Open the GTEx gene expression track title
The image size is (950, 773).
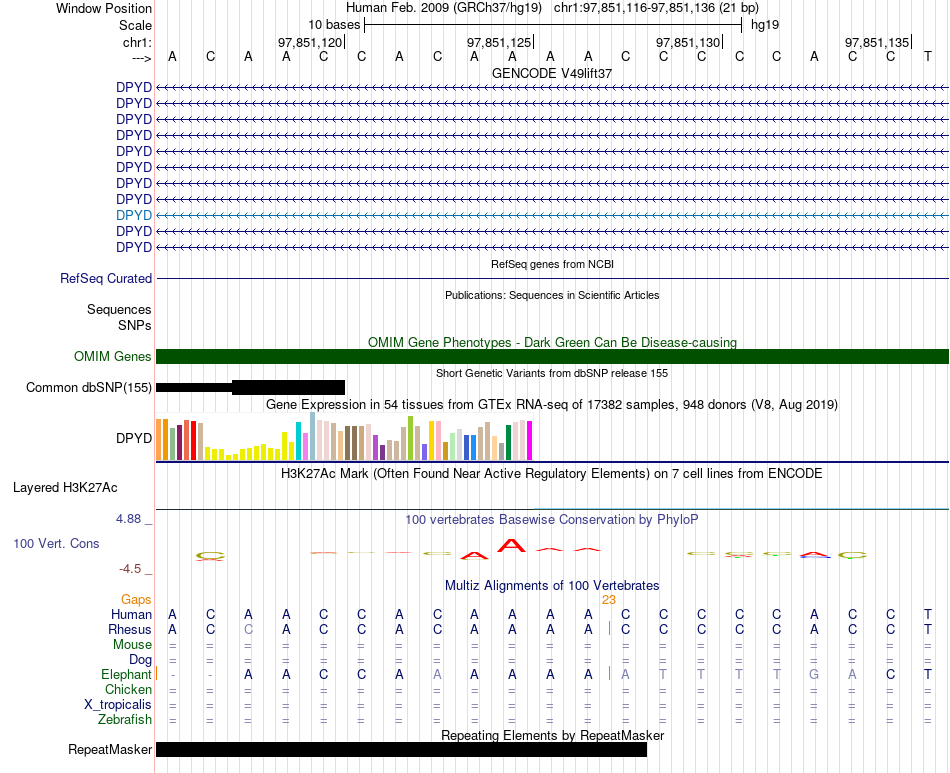(x=552, y=405)
